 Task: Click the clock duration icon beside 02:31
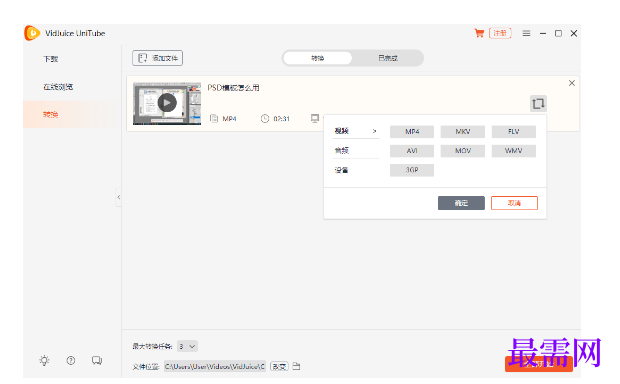click(x=265, y=118)
